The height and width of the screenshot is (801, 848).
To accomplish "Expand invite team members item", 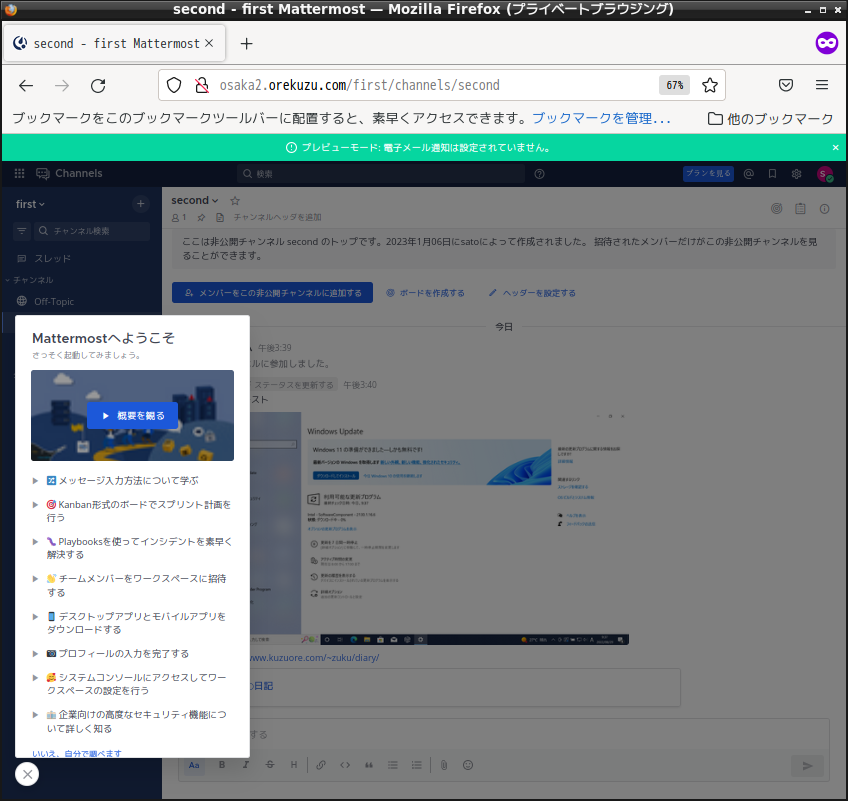I will pos(132,585).
